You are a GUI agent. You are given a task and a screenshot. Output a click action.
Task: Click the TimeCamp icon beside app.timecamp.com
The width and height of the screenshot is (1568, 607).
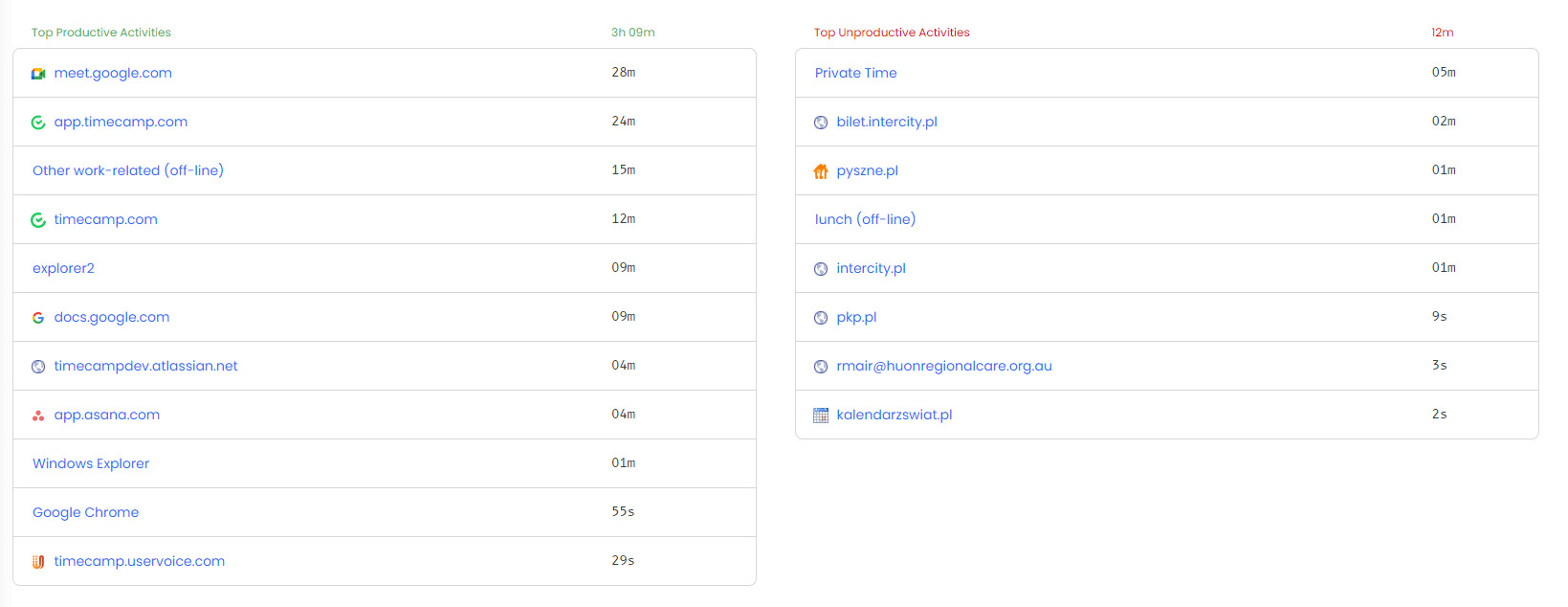[x=38, y=123]
